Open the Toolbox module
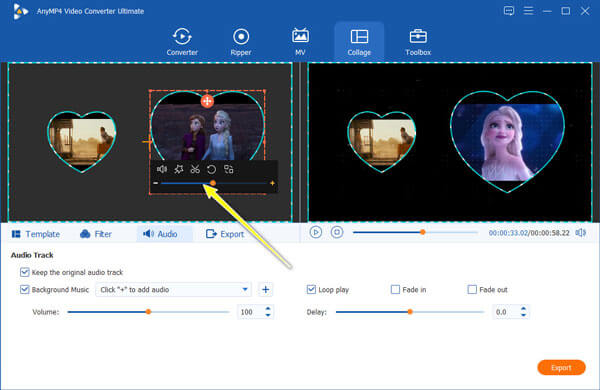The height and width of the screenshot is (390, 600). point(418,42)
